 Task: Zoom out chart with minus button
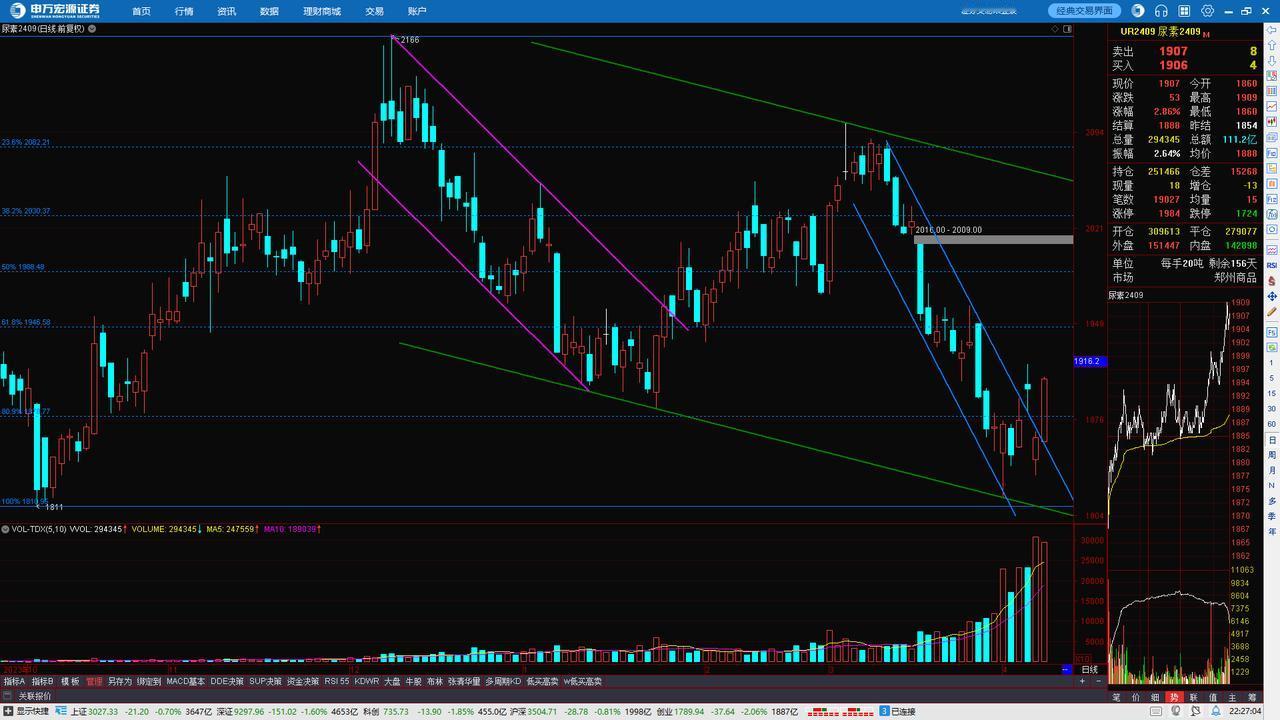(1099, 681)
